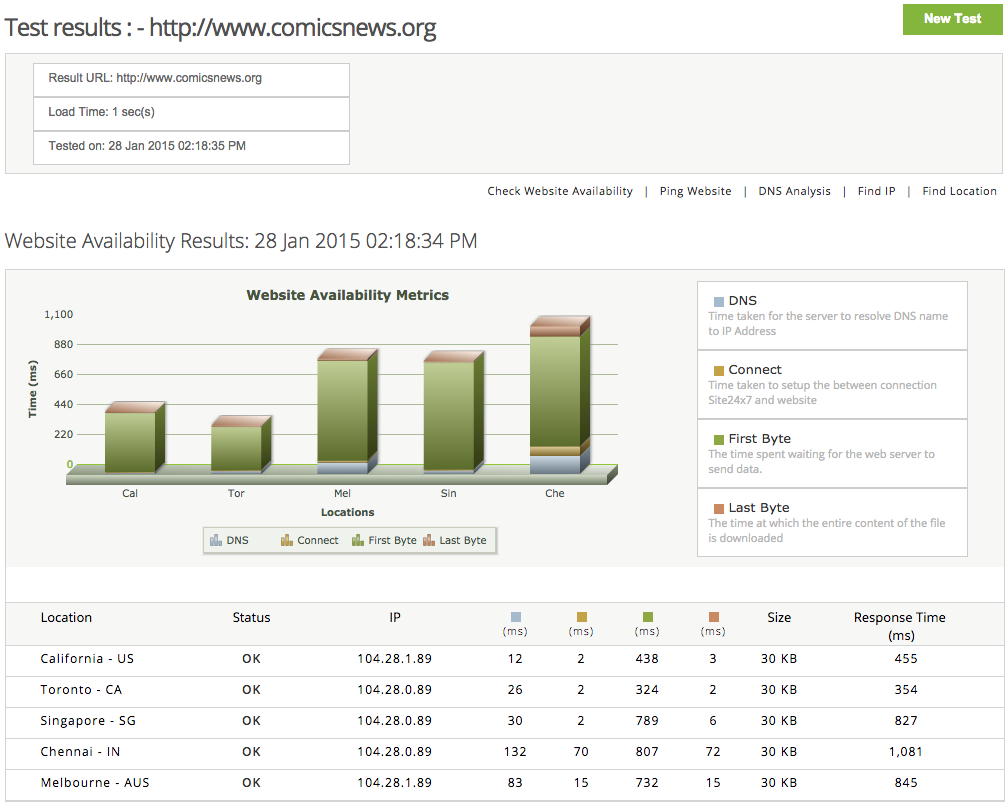Click the Result URL field text
1007x807 pixels.
tap(155, 78)
